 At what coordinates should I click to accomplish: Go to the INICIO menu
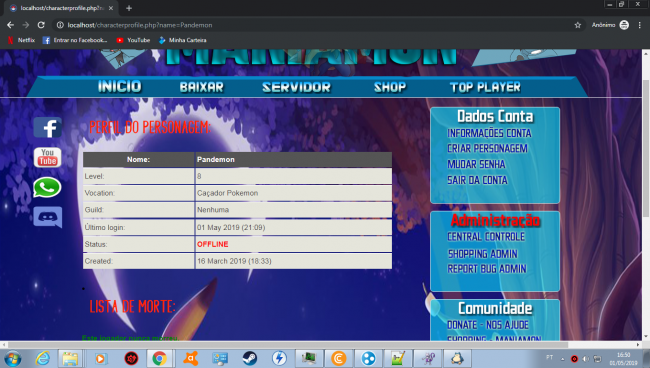(x=120, y=87)
